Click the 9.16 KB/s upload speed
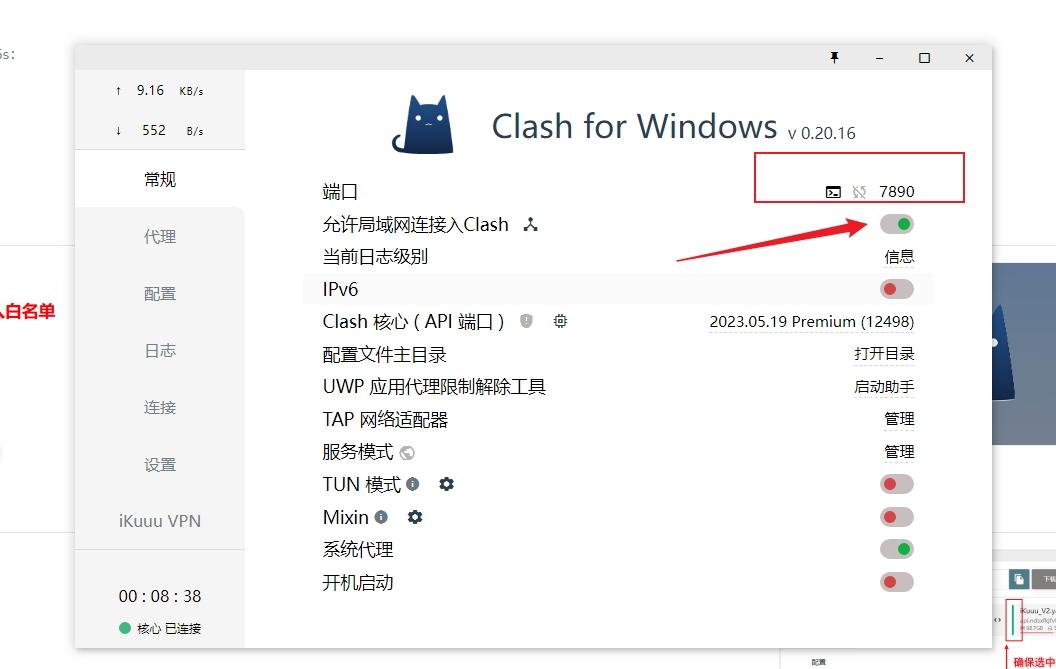The height and width of the screenshot is (669, 1056). 160,90
